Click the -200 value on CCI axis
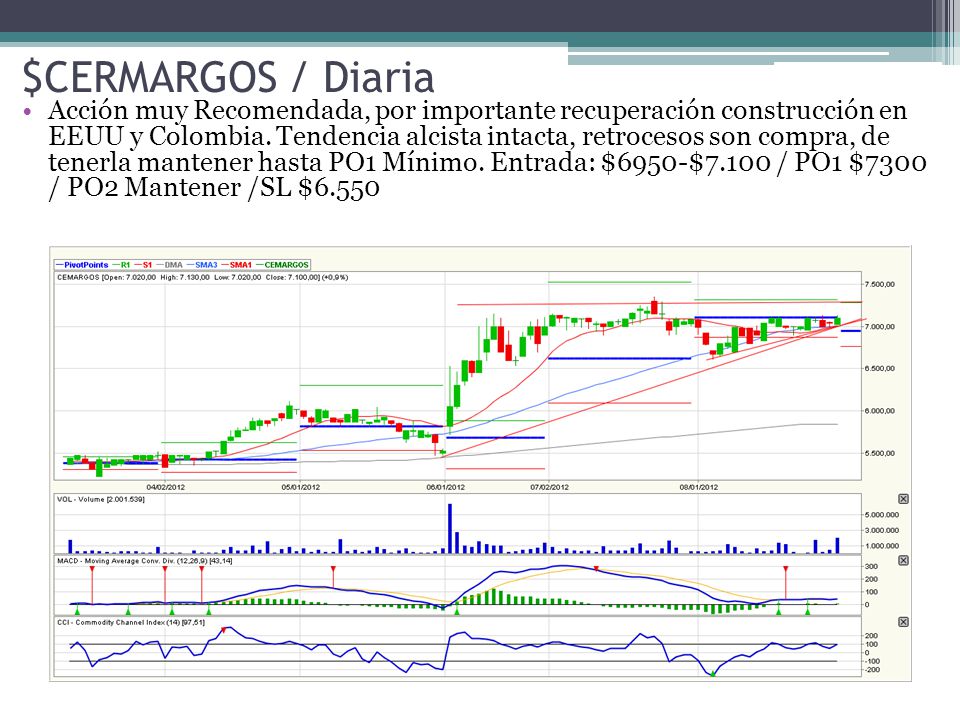The image size is (960, 720). [871, 670]
